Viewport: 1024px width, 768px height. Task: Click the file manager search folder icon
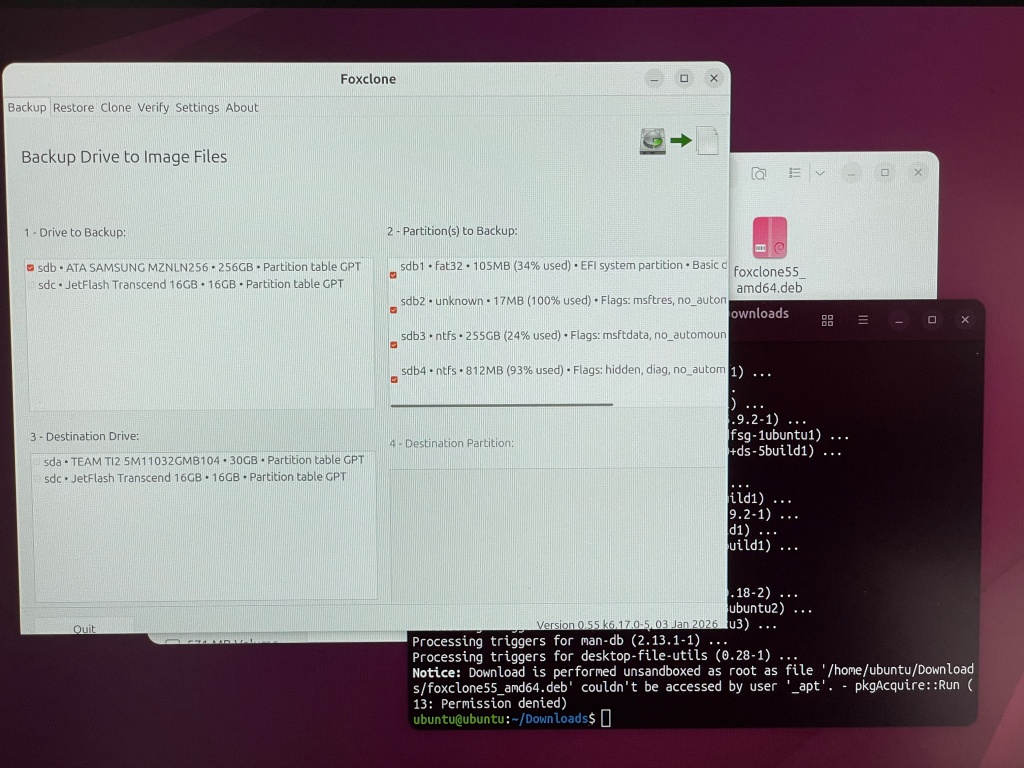pos(759,173)
